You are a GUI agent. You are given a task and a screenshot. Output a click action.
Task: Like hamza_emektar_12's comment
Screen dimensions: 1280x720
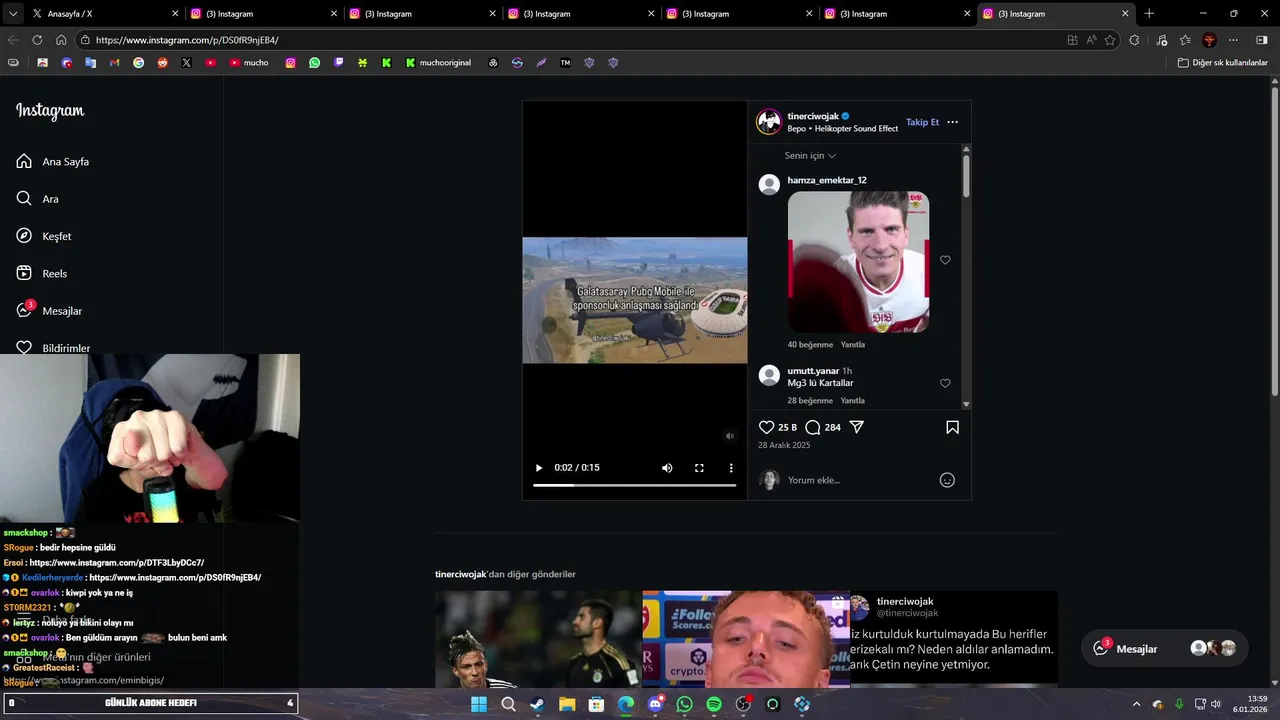[x=945, y=260]
